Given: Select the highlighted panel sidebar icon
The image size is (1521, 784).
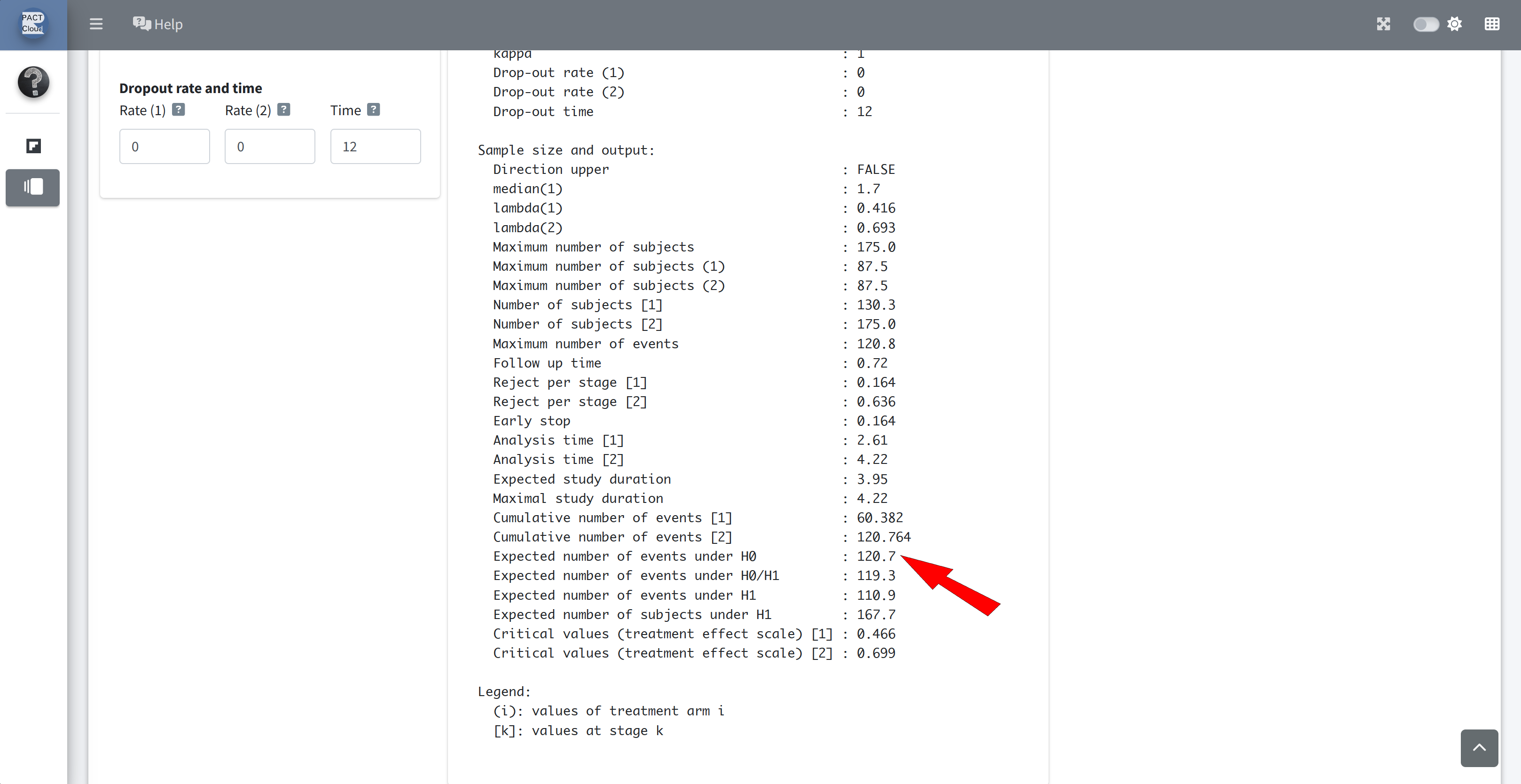Looking at the screenshot, I should [33, 187].
